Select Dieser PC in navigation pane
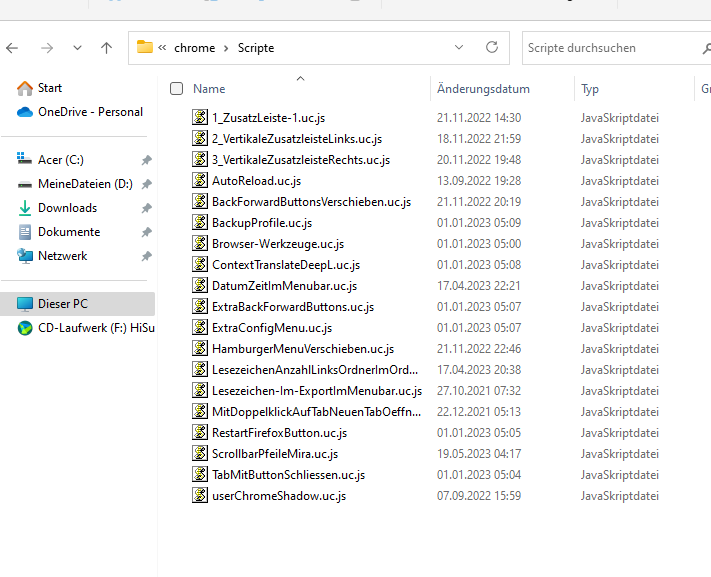 pos(78,304)
